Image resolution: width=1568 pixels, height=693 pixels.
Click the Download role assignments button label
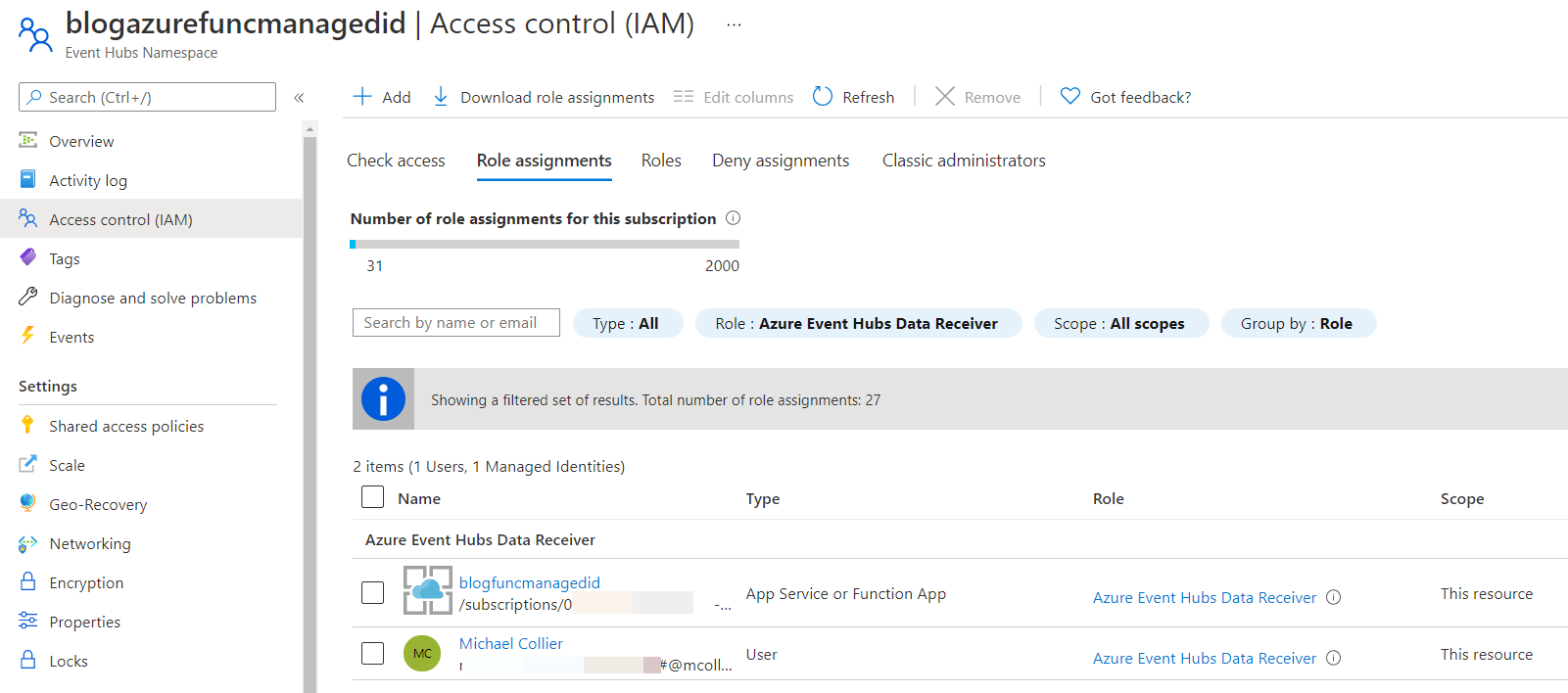[x=557, y=97]
